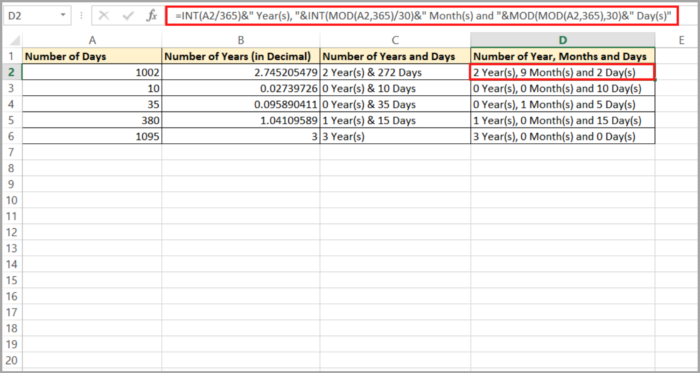The image size is (700, 373).
Task: Select cell with 2 Year(s) & 272 Days
Action: [395, 72]
